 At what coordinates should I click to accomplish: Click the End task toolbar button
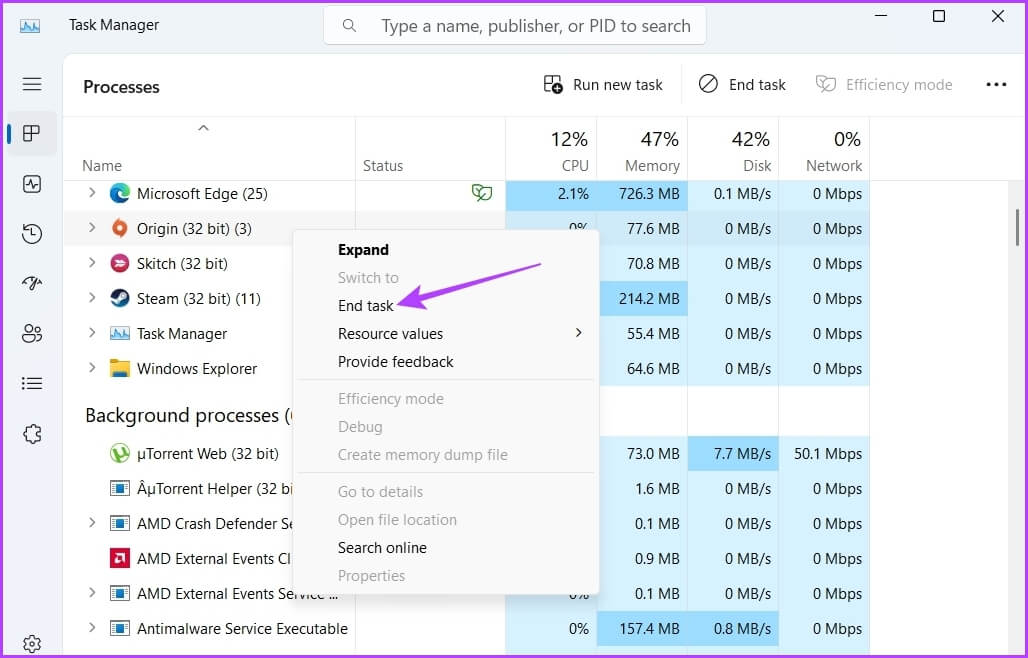(741, 85)
